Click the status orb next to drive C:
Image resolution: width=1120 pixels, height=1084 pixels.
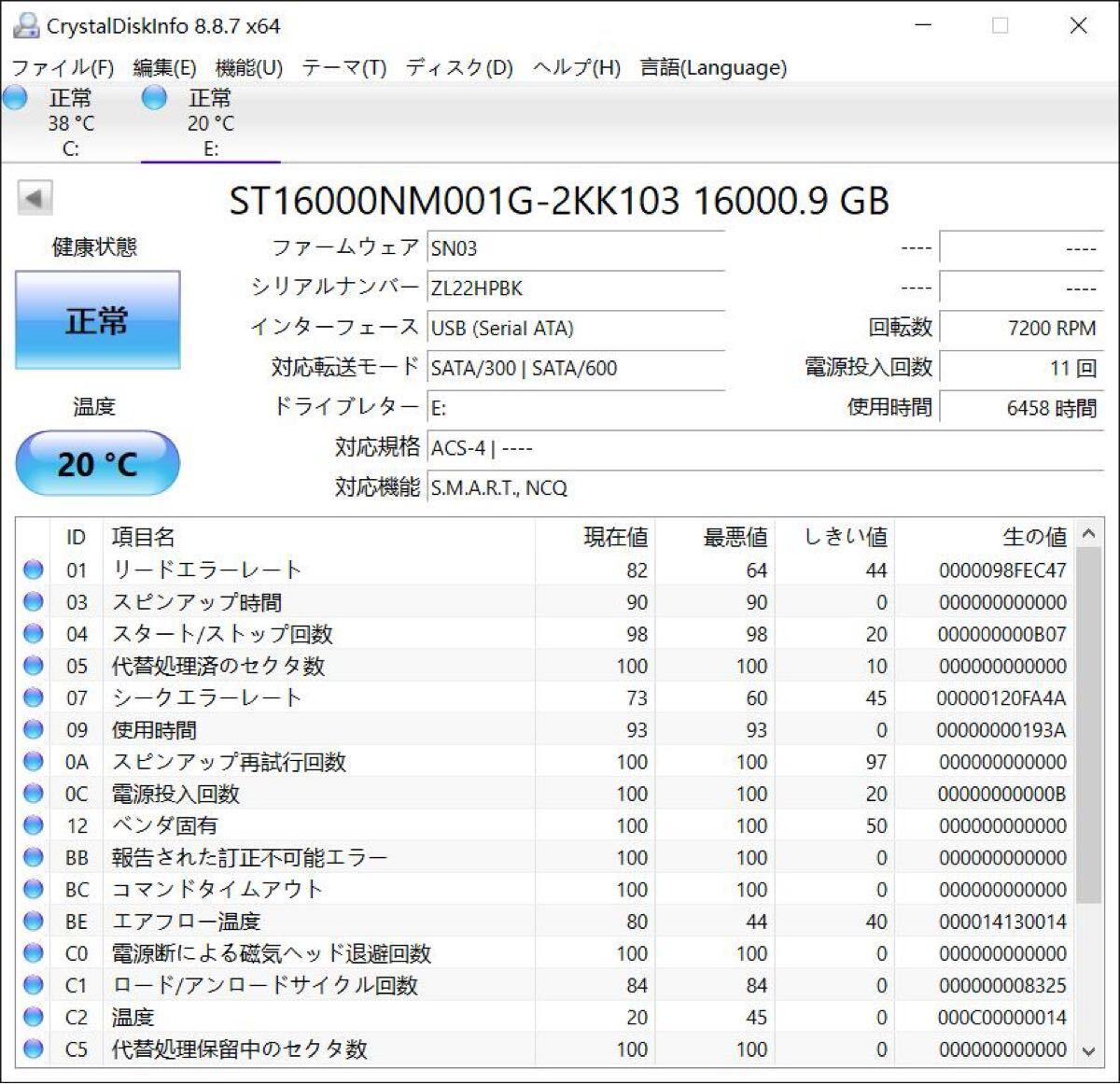click(x=16, y=98)
